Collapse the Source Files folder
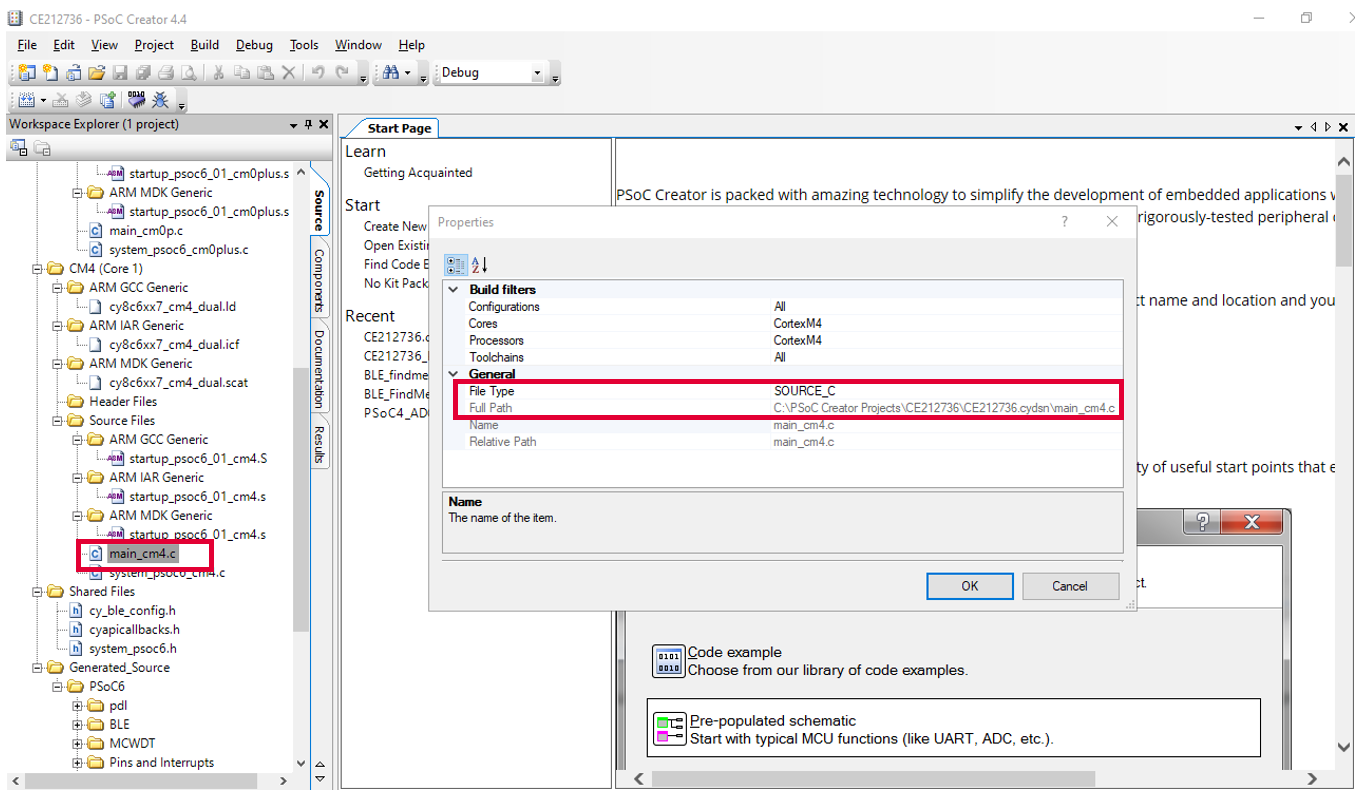Screen dimensions: 1359x799 57,421
